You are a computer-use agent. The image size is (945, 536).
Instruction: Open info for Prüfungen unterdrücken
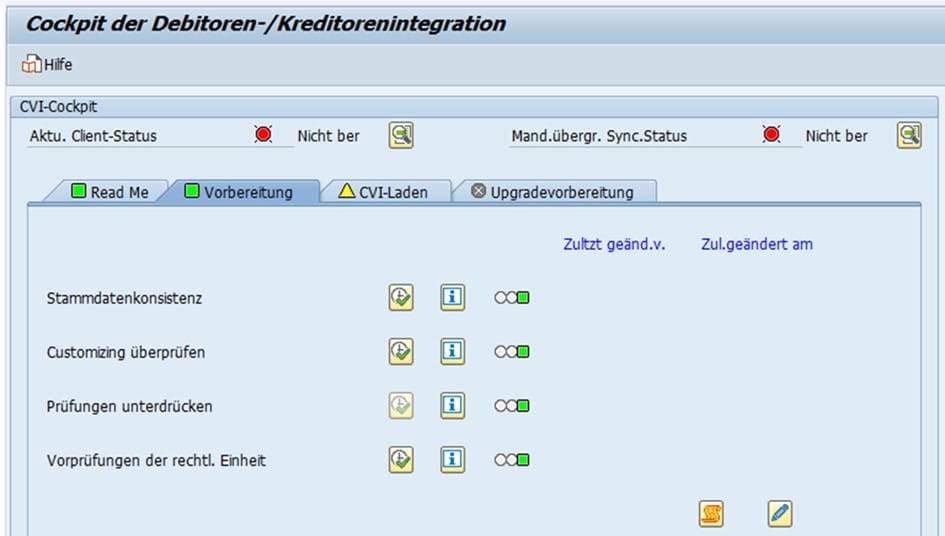click(452, 406)
